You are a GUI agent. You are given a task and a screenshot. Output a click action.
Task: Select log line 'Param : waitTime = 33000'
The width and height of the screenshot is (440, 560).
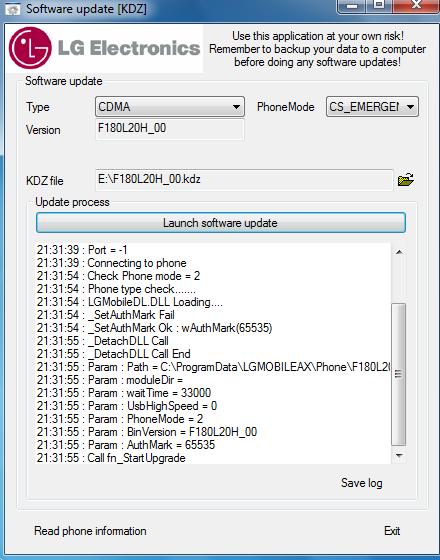(124, 393)
